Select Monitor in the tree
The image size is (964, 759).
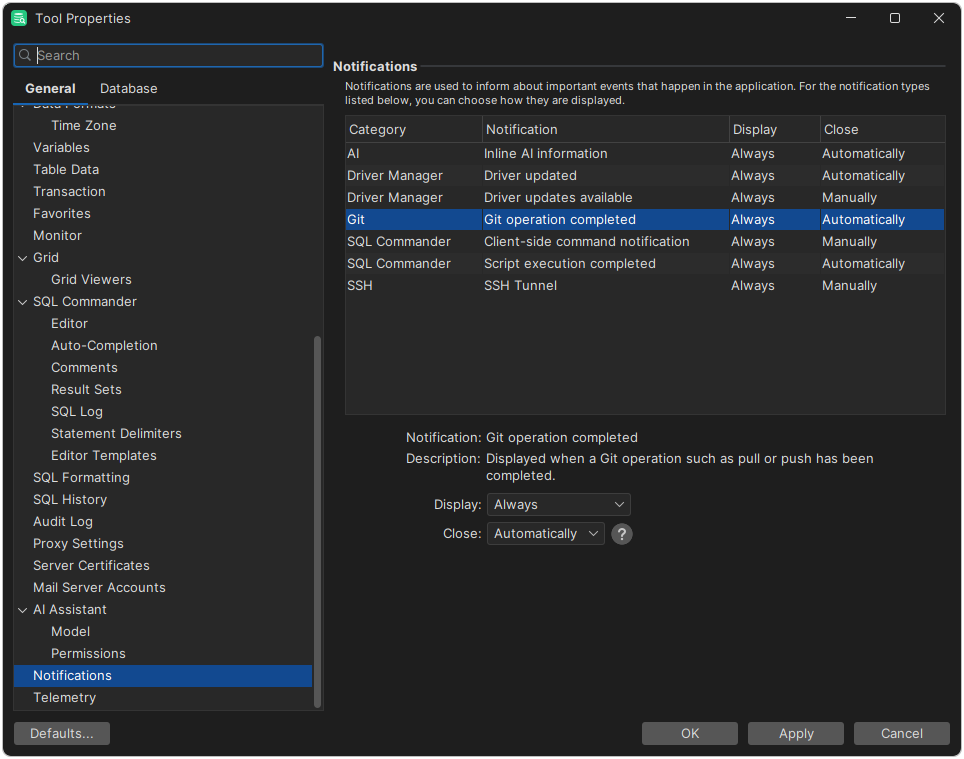pyautogui.click(x=57, y=236)
